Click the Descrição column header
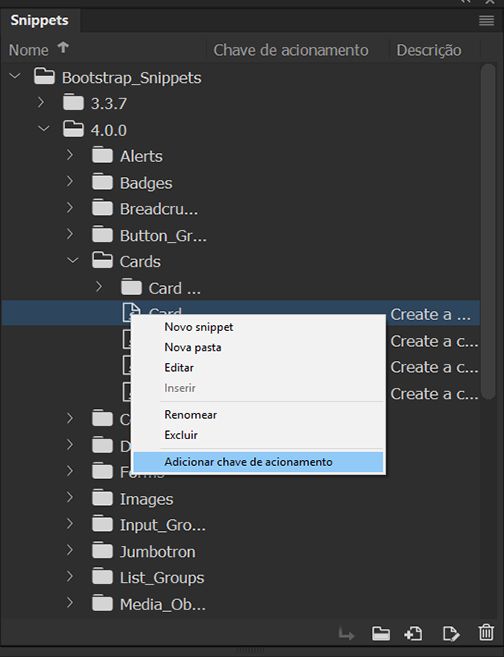Viewport: 504px width, 657px height. pyautogui.click(x=429, y=50)
